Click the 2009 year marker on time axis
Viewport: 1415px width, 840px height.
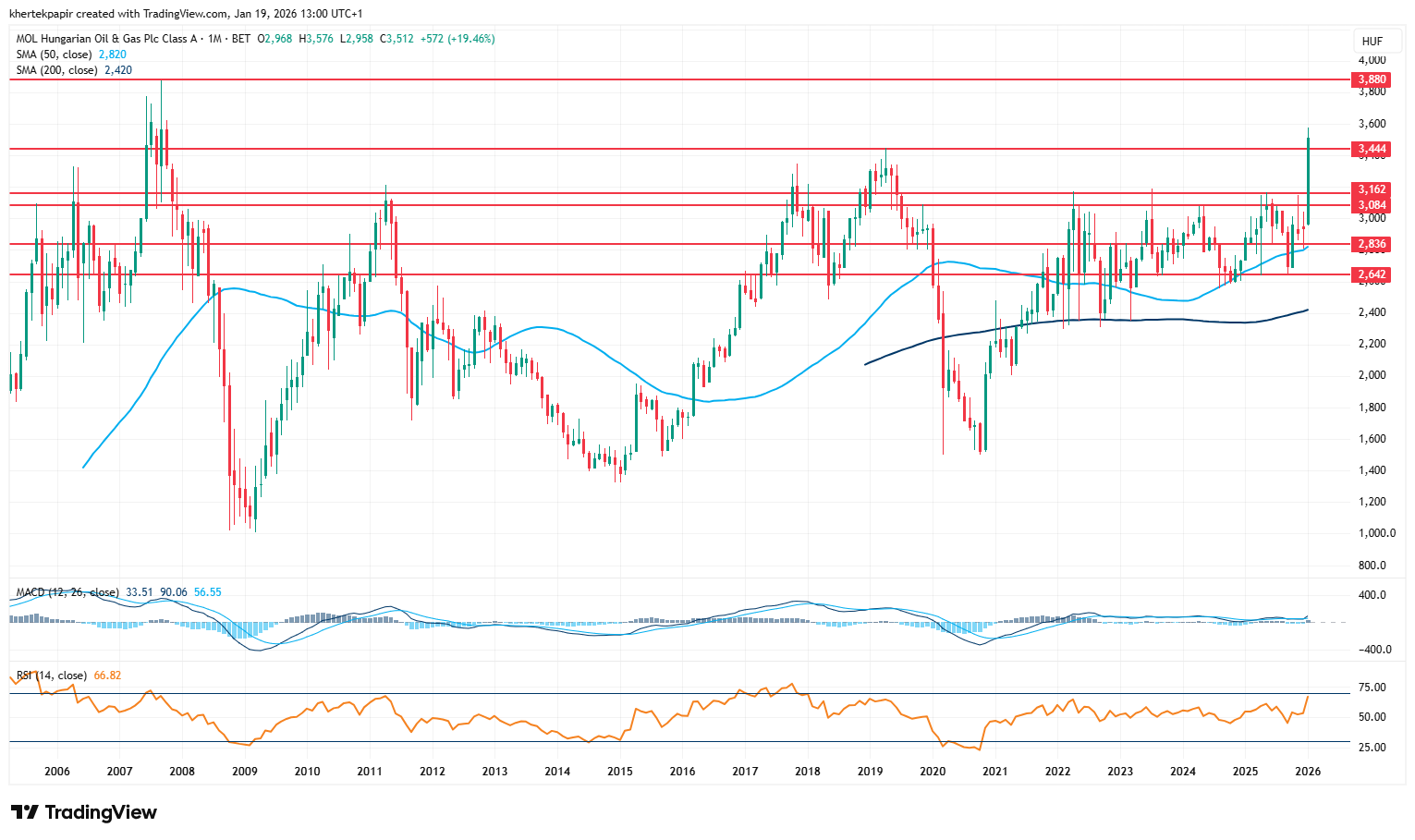click(244, 772)
